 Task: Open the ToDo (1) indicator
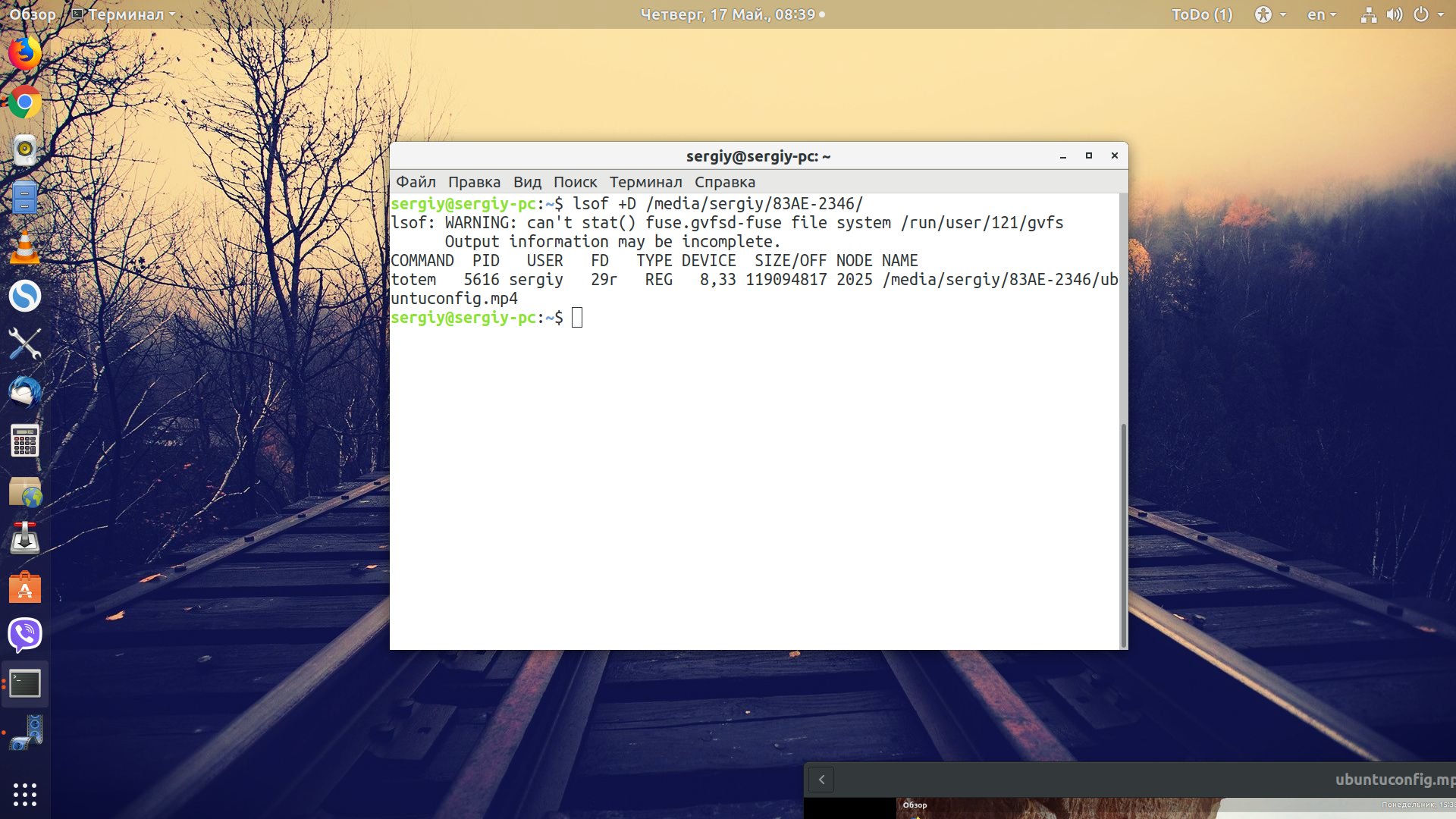click(x=1202, y=14)
